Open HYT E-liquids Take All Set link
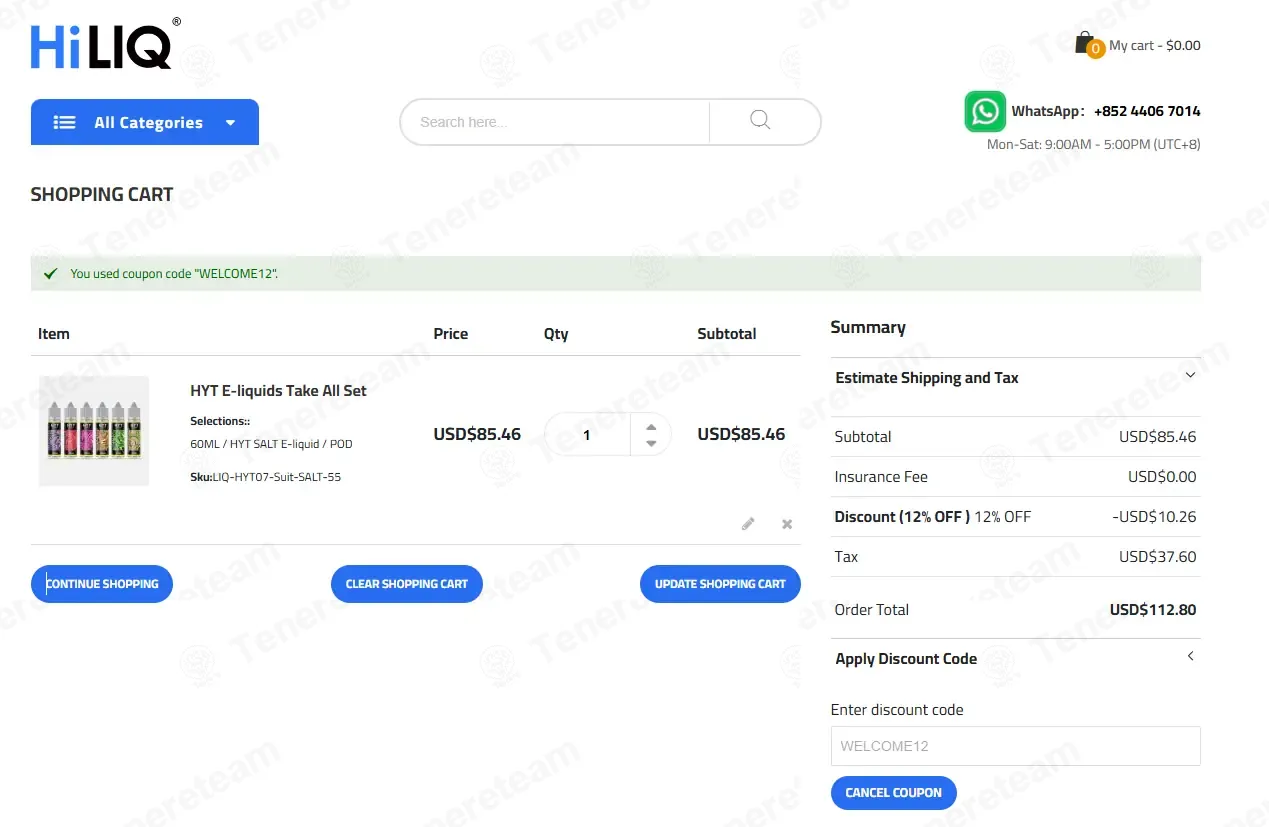The image size is (1269, 827). coord(278,391)
